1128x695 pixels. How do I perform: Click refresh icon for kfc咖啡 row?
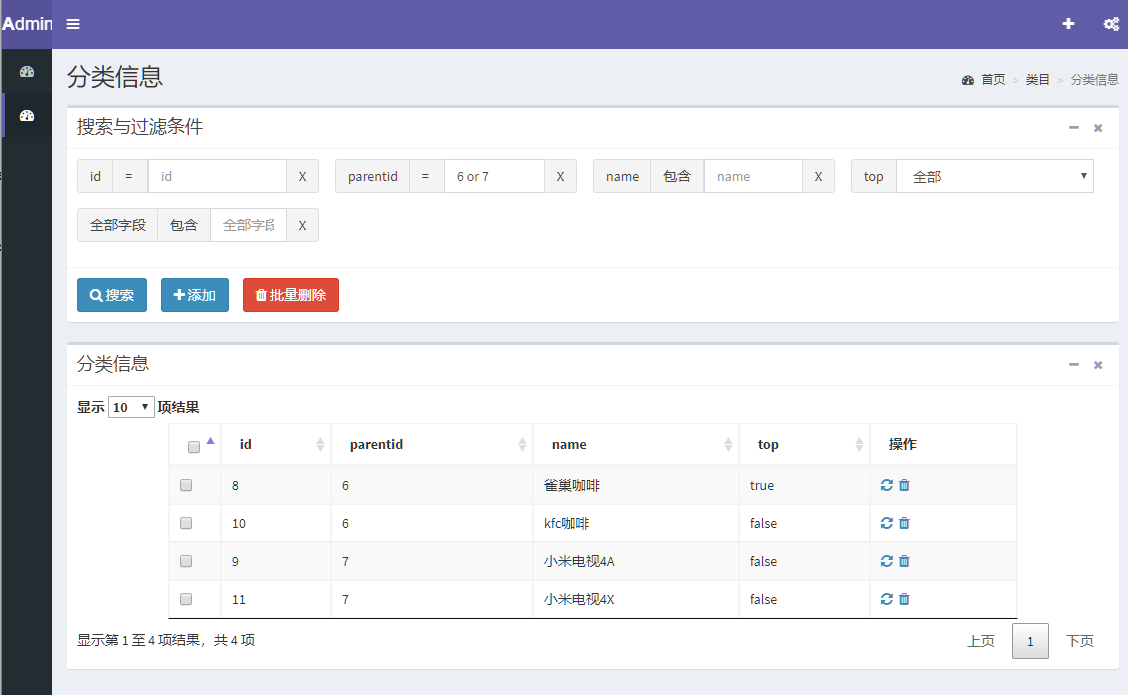point(886,523)
